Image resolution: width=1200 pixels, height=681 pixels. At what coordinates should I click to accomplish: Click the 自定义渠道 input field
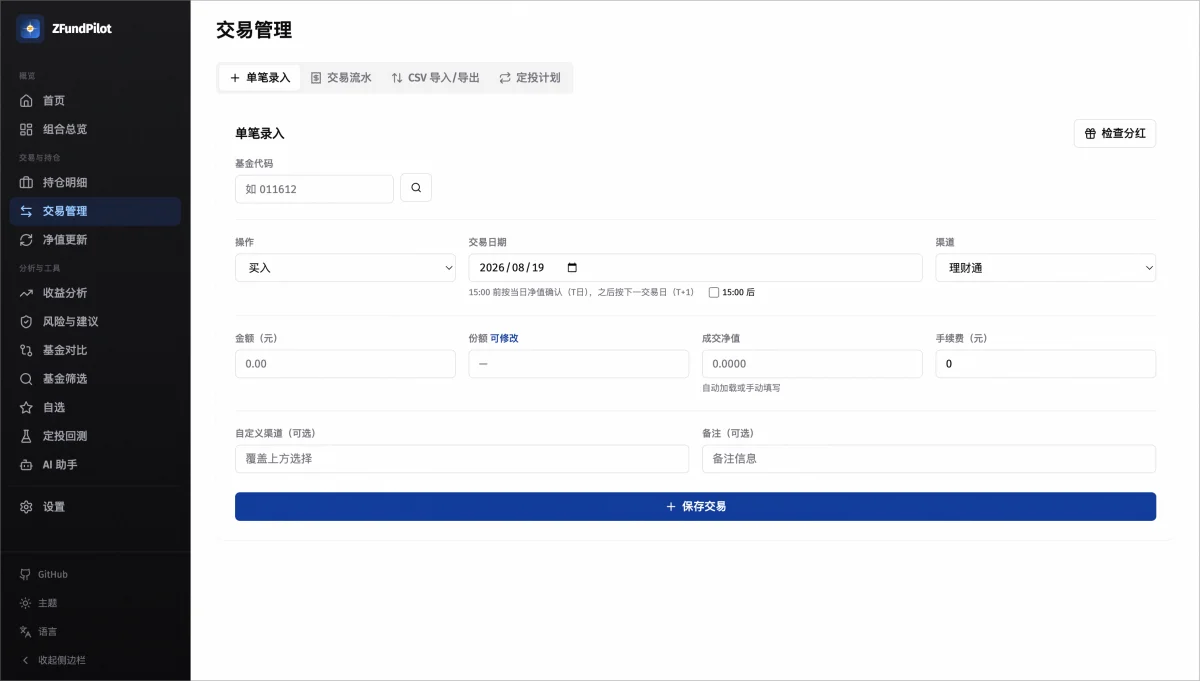pyautogui.click(x=462, y=459)
